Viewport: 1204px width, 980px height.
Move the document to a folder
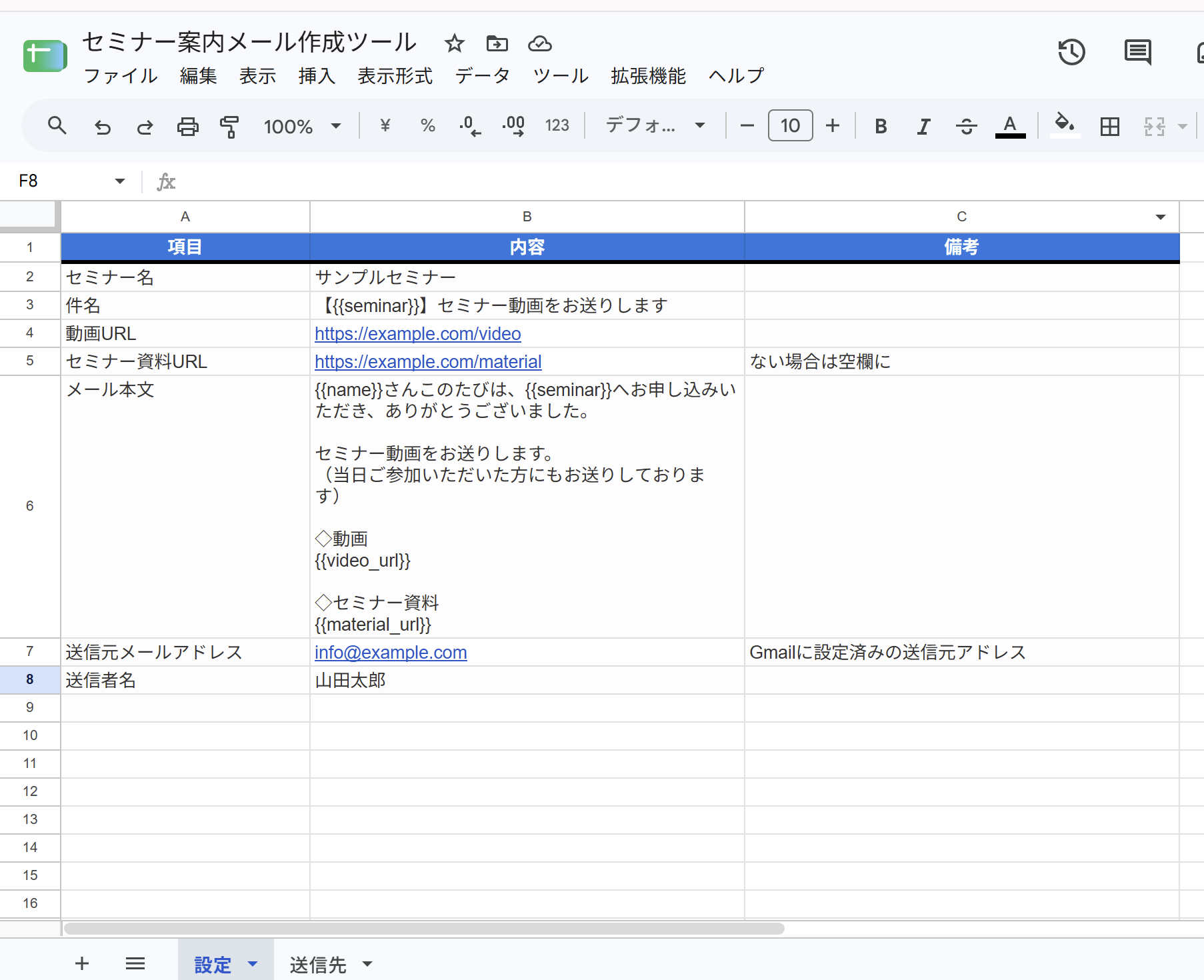pyautogui.click(x=497, y=44)
